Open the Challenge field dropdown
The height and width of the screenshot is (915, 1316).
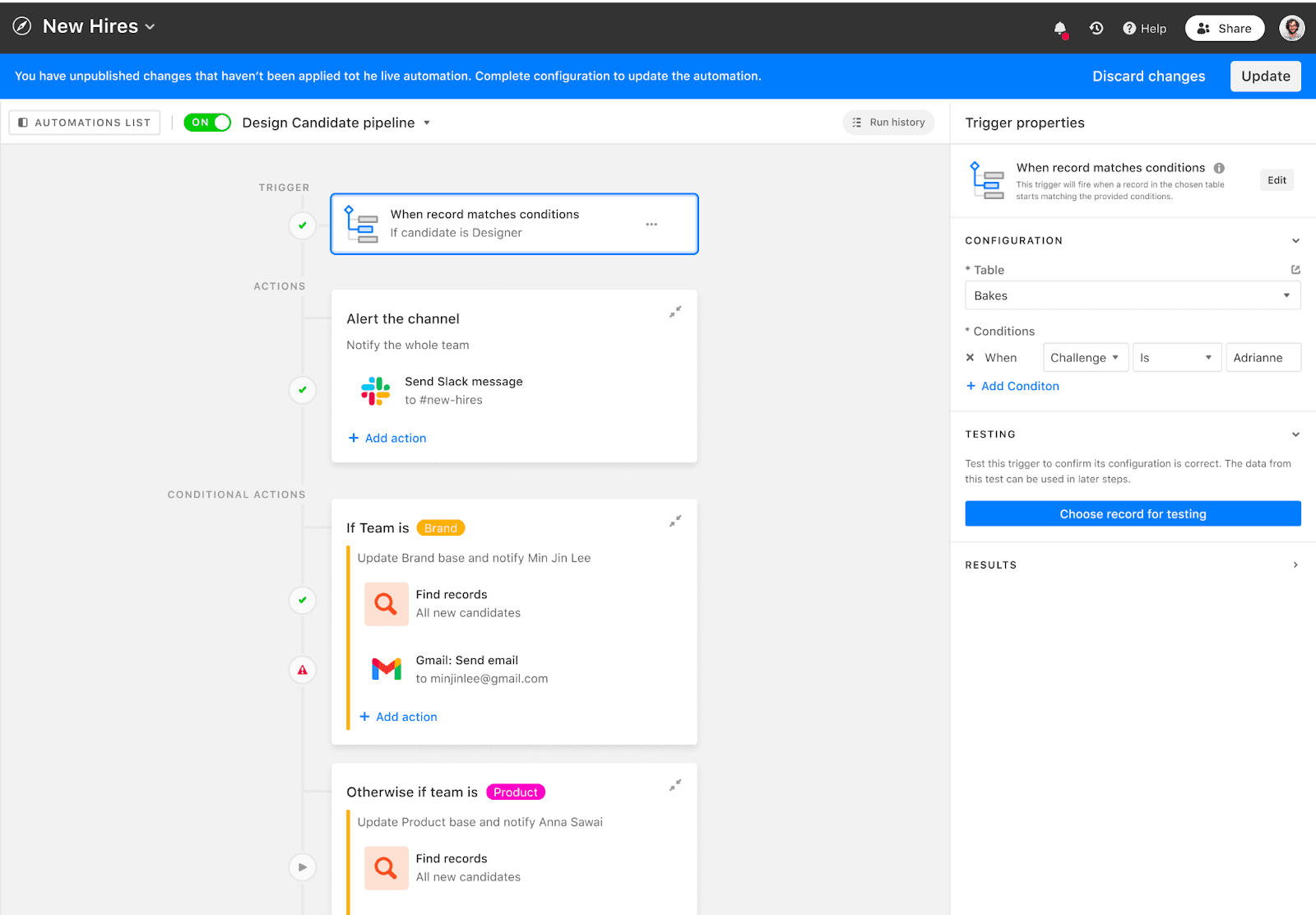pyautogui.click(x=1086, y=358)
